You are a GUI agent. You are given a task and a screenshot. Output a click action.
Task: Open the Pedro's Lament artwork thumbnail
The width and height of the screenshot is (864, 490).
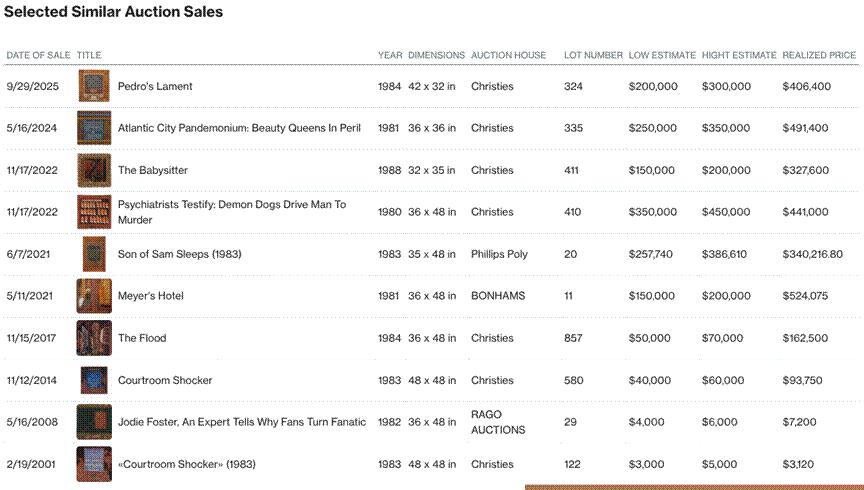[x=94, y=86]
